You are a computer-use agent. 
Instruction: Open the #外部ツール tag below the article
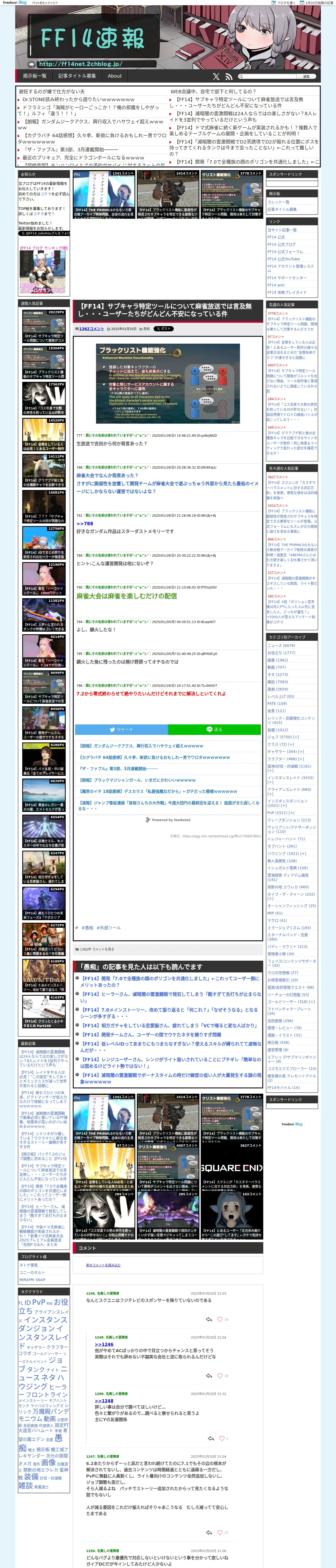click(109, 928)
